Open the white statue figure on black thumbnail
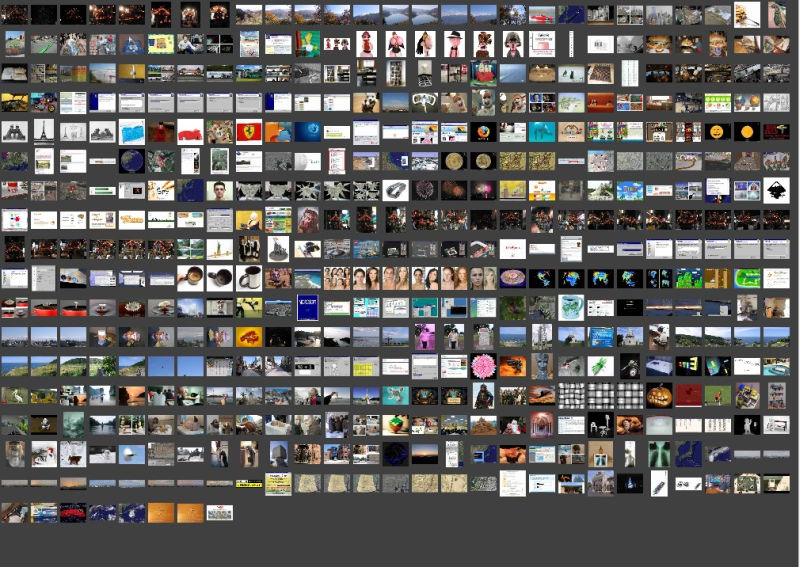Viewport: 800px width, 567px height. click(747, 425)
